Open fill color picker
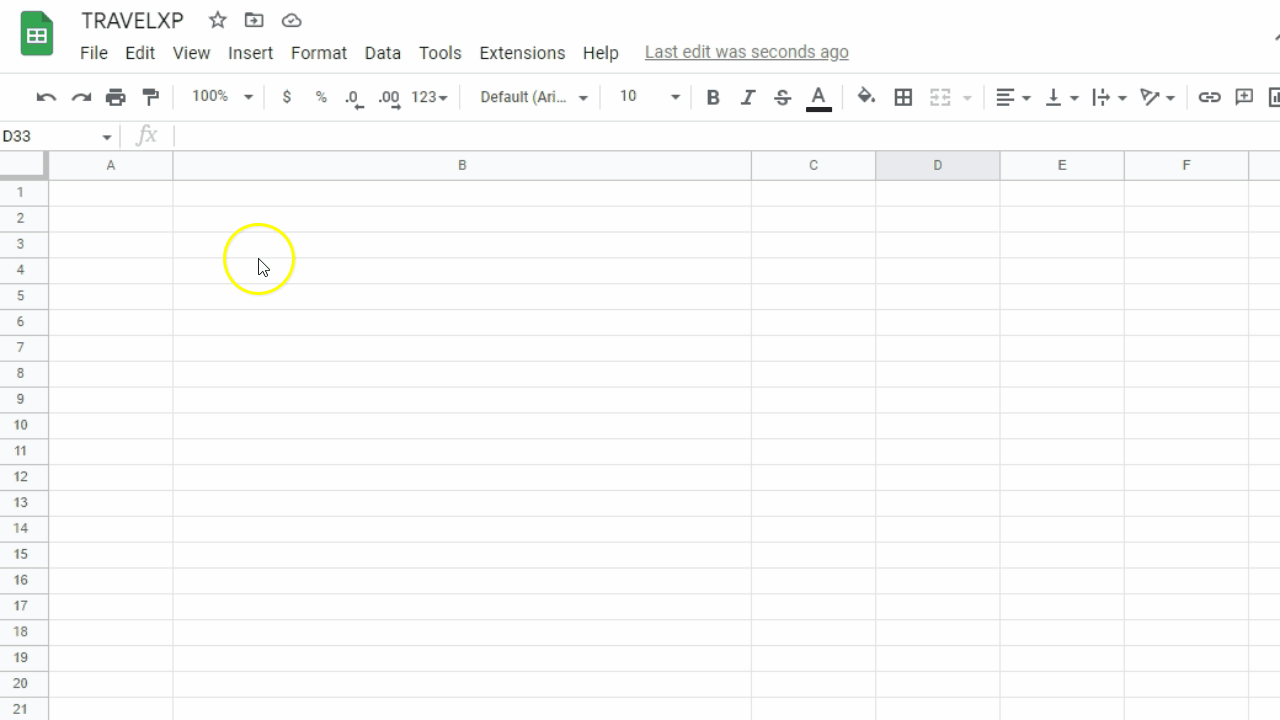This screenshot has height=720, width=1280. pyautogui.click(x=866, y=97)
